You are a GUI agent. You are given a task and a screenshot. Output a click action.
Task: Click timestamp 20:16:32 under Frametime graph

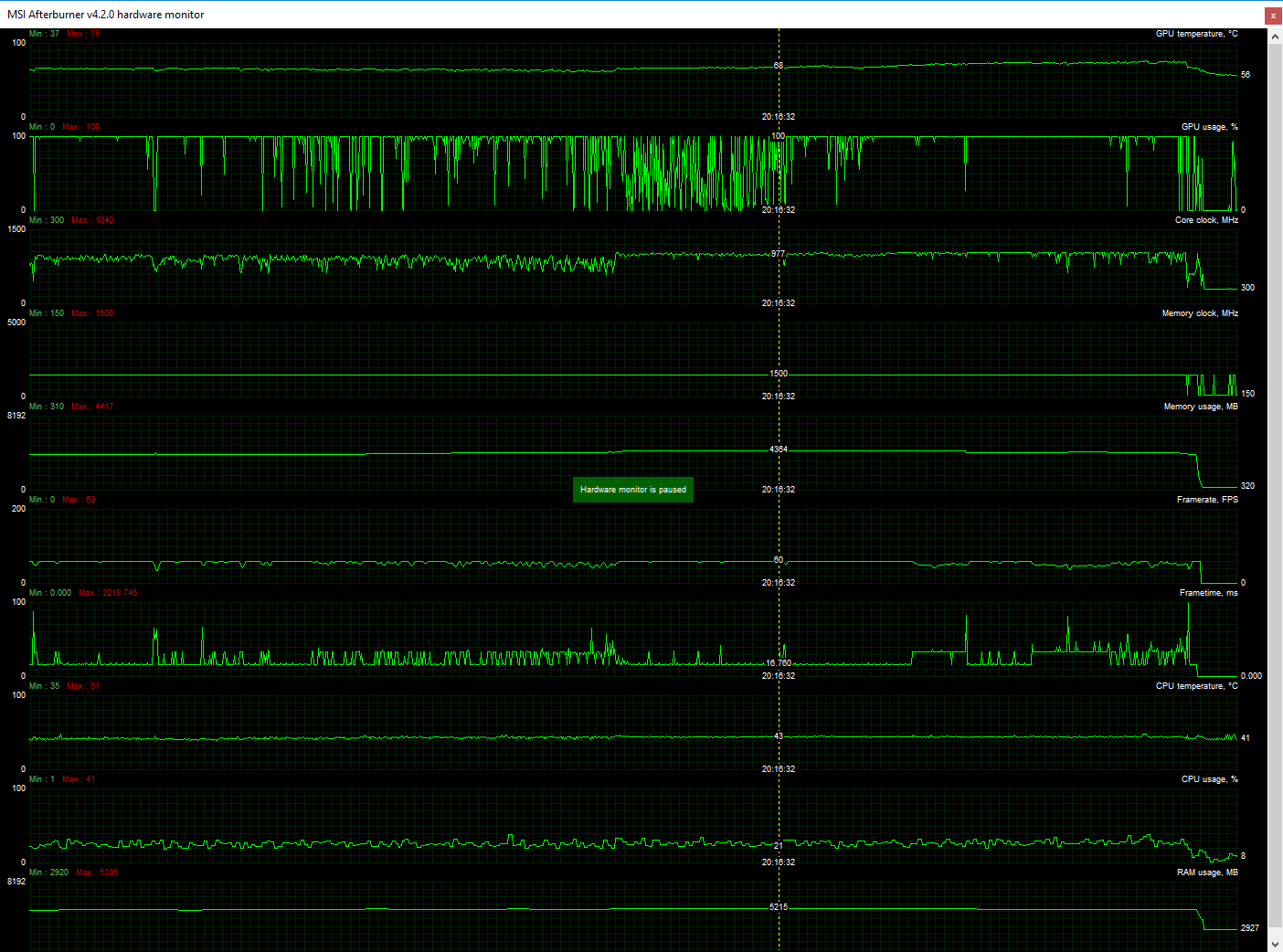[x=779, y=676]
